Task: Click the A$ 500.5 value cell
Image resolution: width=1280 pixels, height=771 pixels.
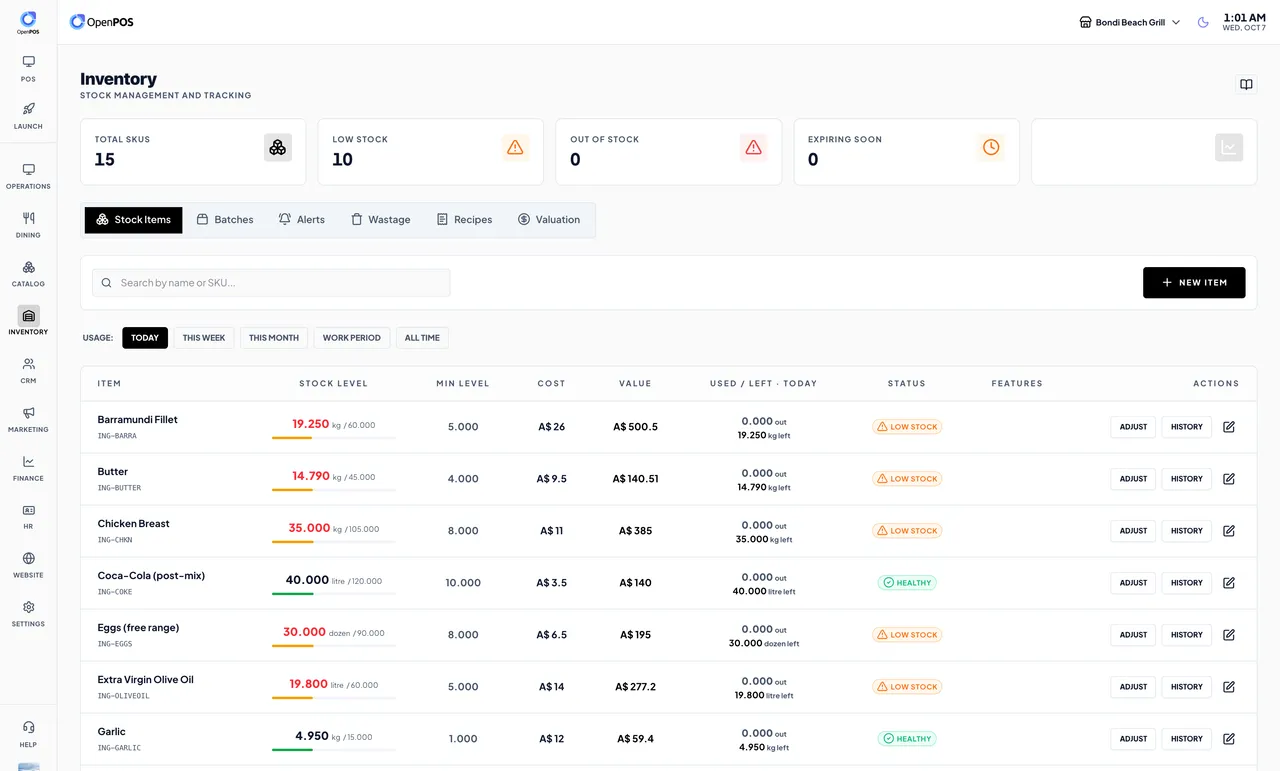Action: 635,427
